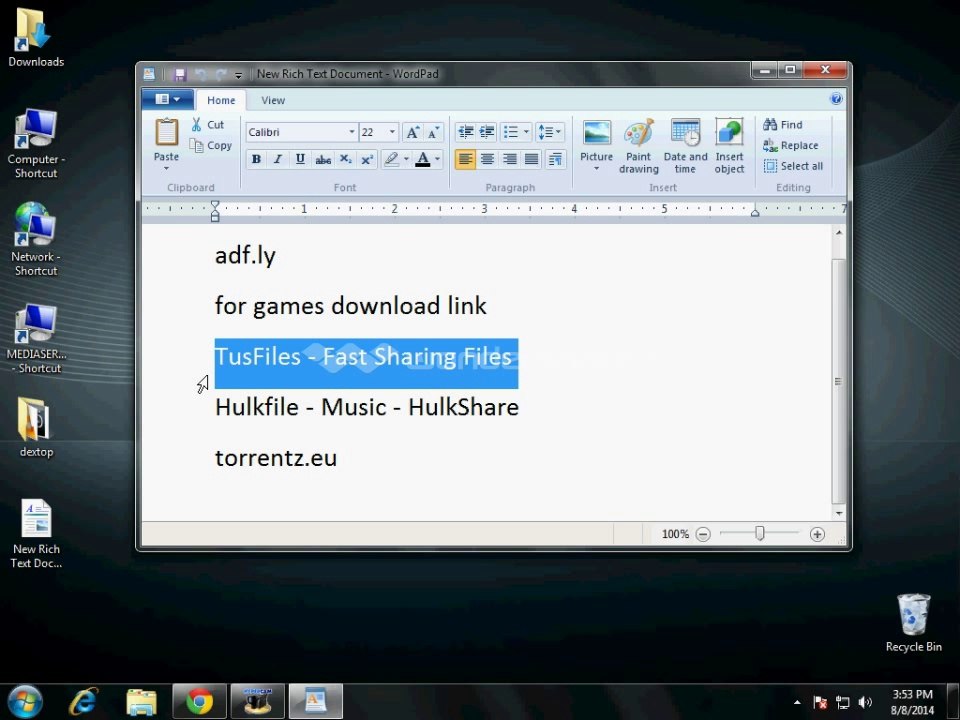Customize the Quick Access Toolbar
Screen dimensions: 960x720
tap(238, 75)
